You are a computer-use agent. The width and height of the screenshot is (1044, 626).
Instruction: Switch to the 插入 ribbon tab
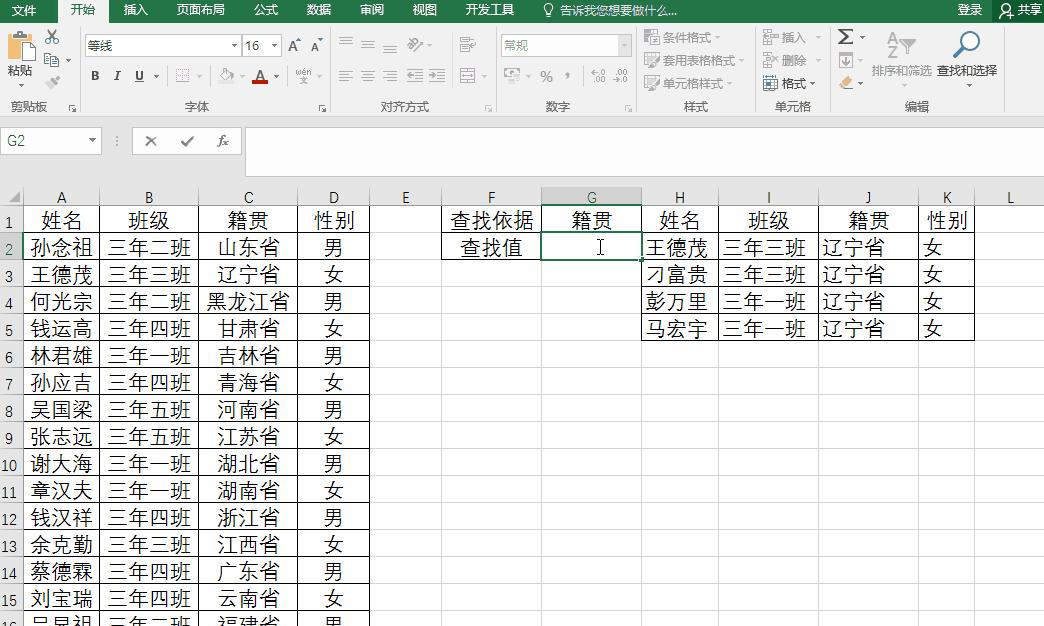[135, 10]
